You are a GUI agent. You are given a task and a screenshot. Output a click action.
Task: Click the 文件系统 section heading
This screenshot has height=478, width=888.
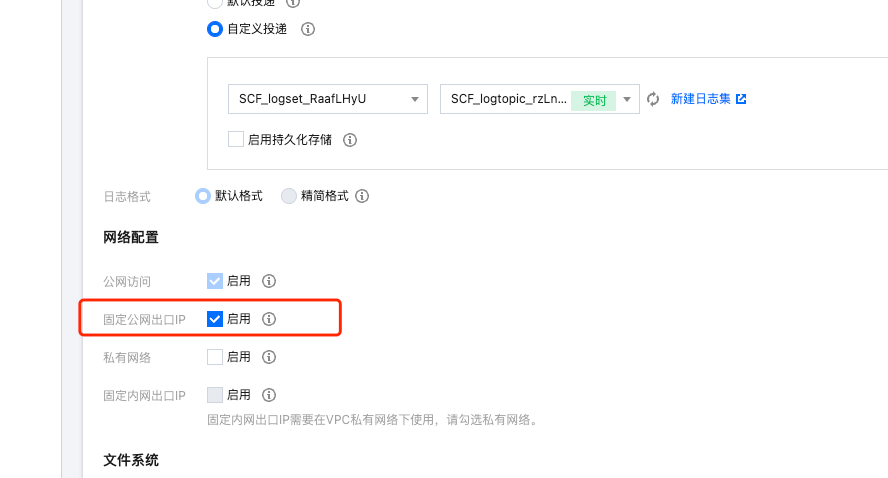click(131, 460)
